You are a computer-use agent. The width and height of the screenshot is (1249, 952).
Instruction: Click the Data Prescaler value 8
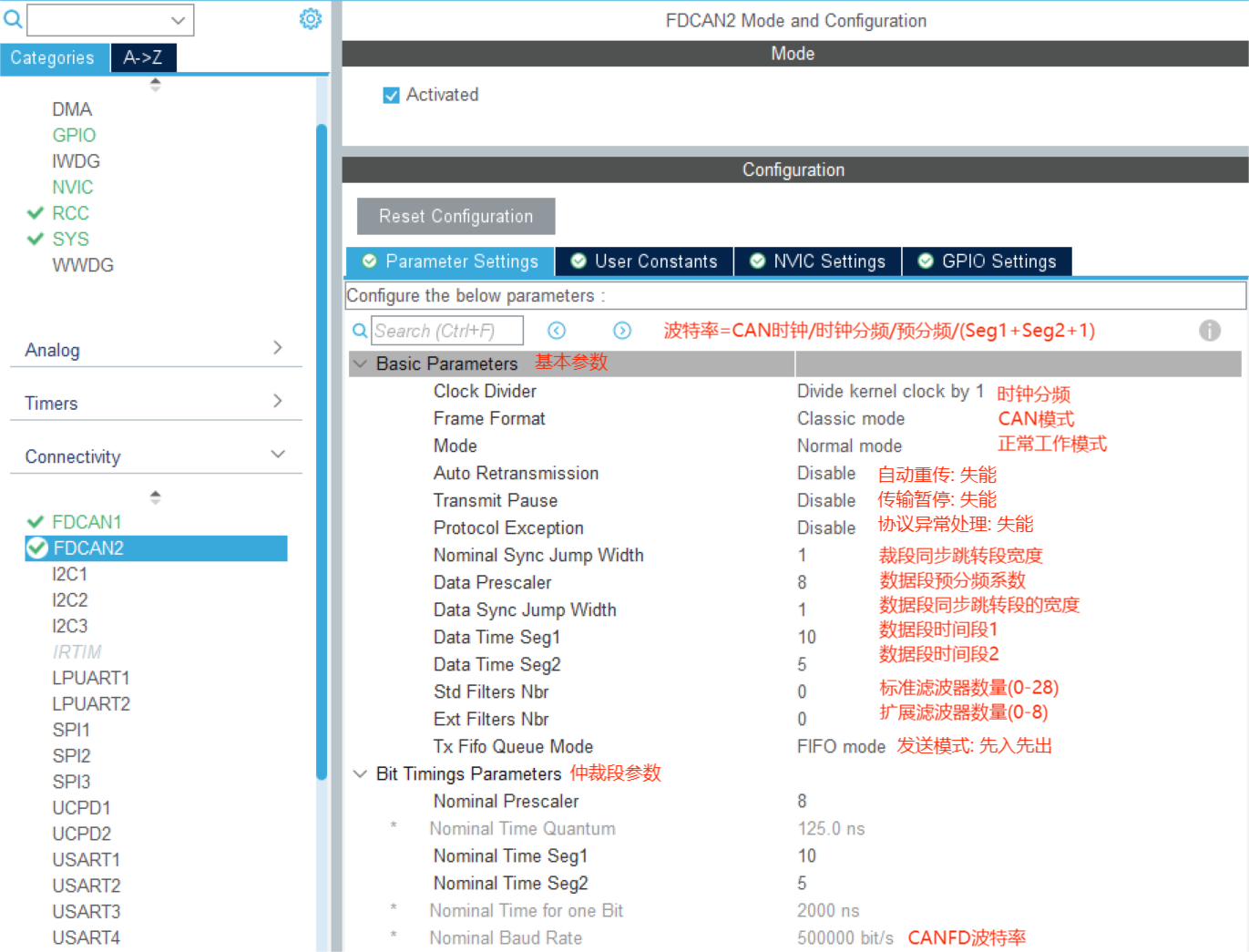click(x=802, y=583)
